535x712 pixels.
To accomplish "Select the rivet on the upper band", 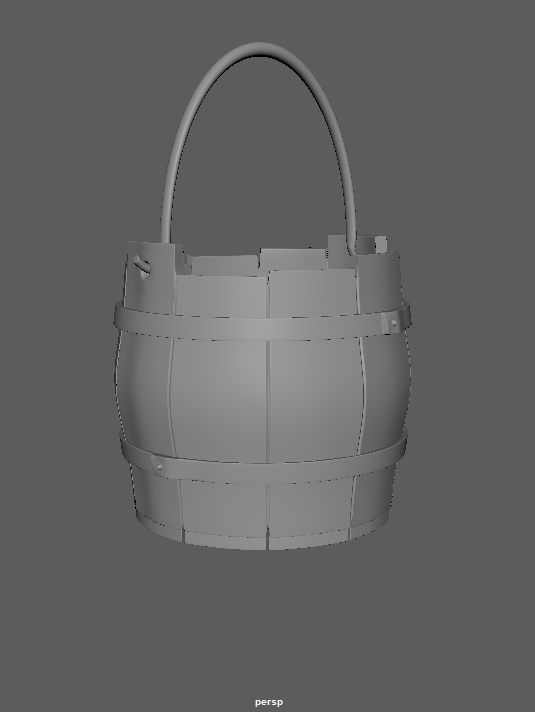I will click(x=394, y=323).
